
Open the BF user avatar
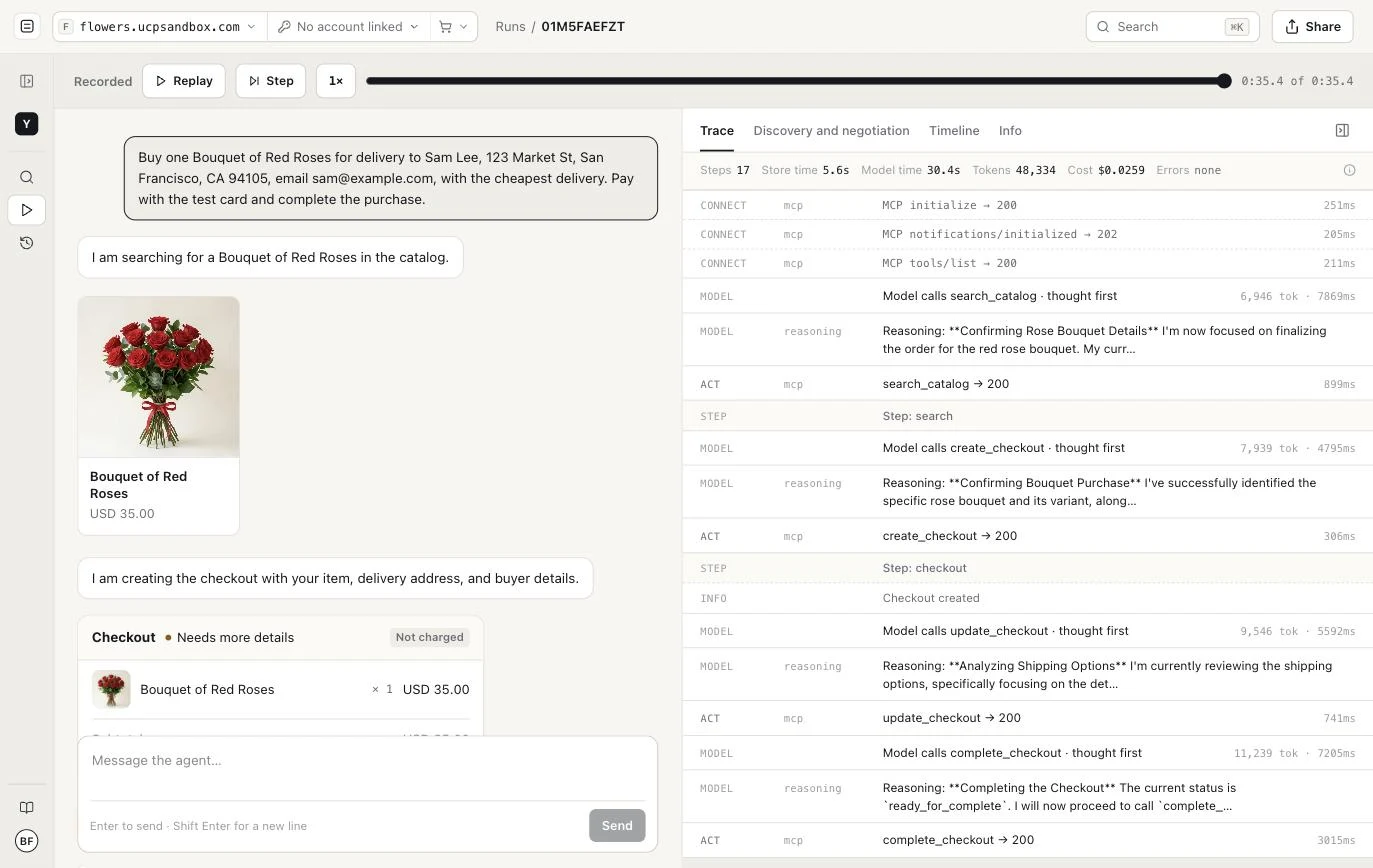pos(27,841)
